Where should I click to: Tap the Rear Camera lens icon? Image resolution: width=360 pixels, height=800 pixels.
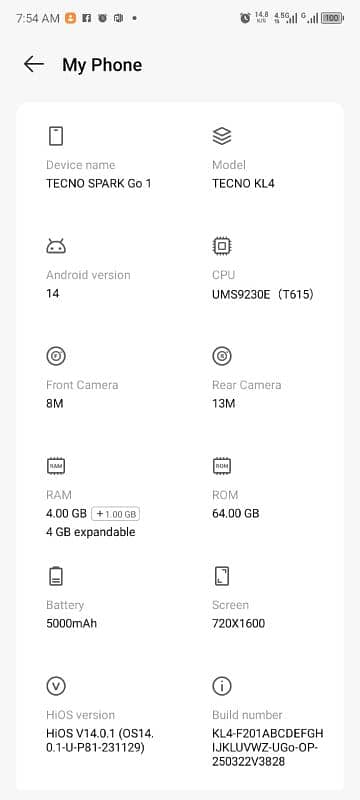(x=222, y=356)
